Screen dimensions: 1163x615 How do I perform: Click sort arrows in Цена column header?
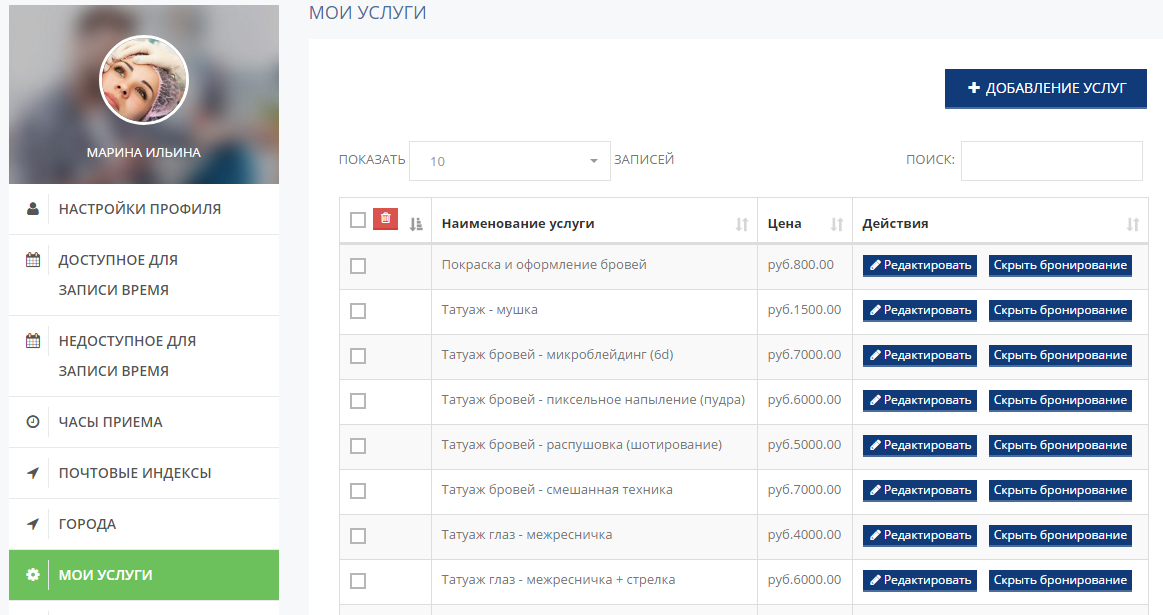tap(837, 224)
